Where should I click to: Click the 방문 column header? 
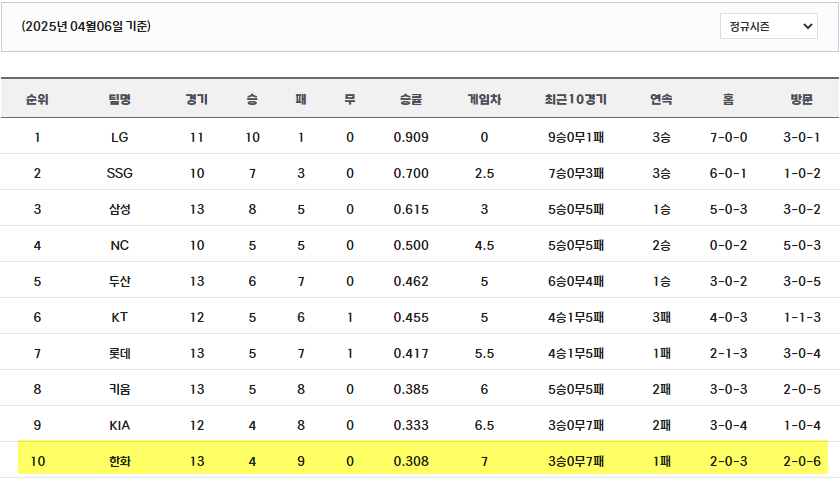(x=801, y=99)
